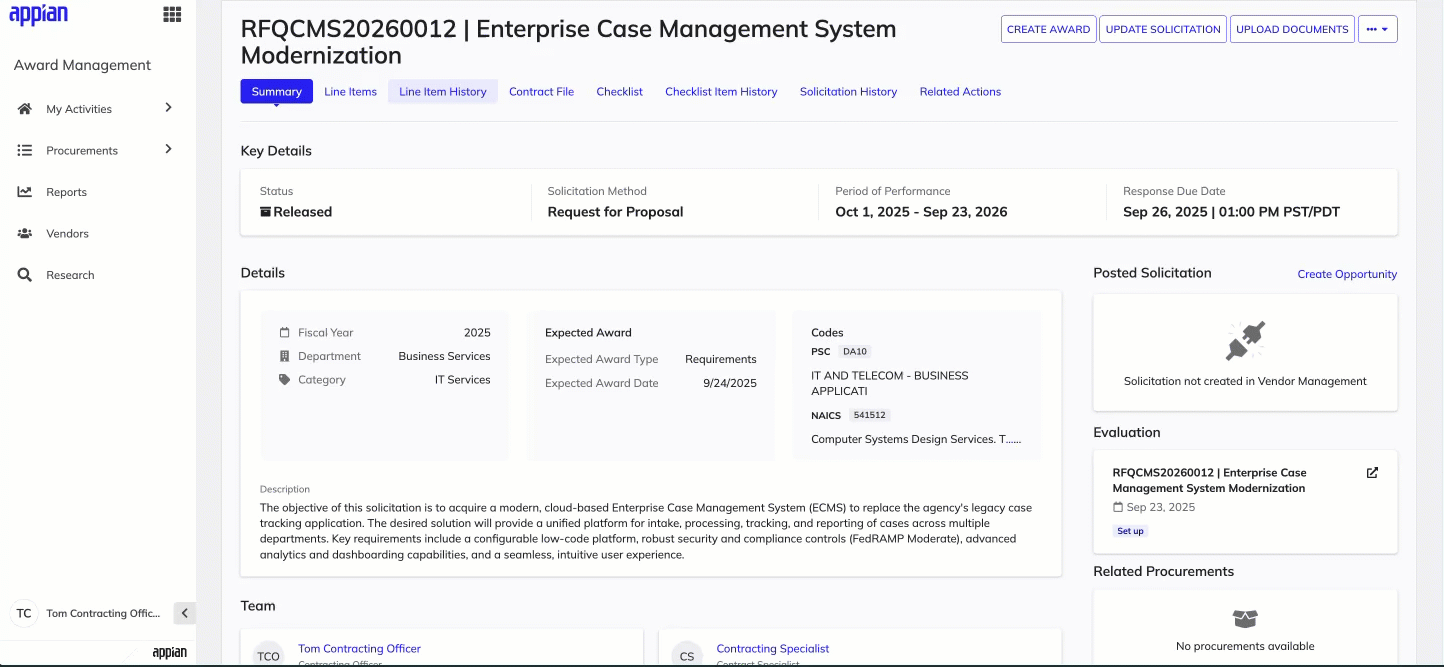
Task: Click the calendar icon beside Sep 23, 2025
Action: point(1118,507)
